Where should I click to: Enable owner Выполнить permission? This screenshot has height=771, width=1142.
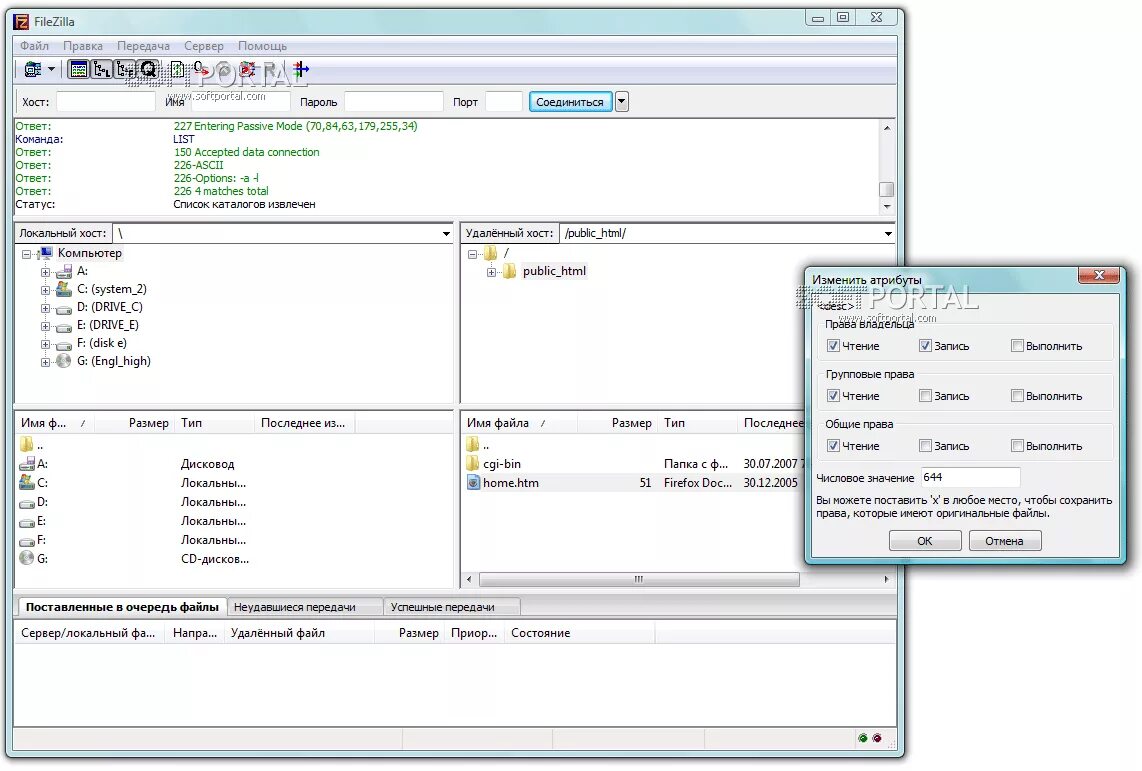coord(1017,346)
